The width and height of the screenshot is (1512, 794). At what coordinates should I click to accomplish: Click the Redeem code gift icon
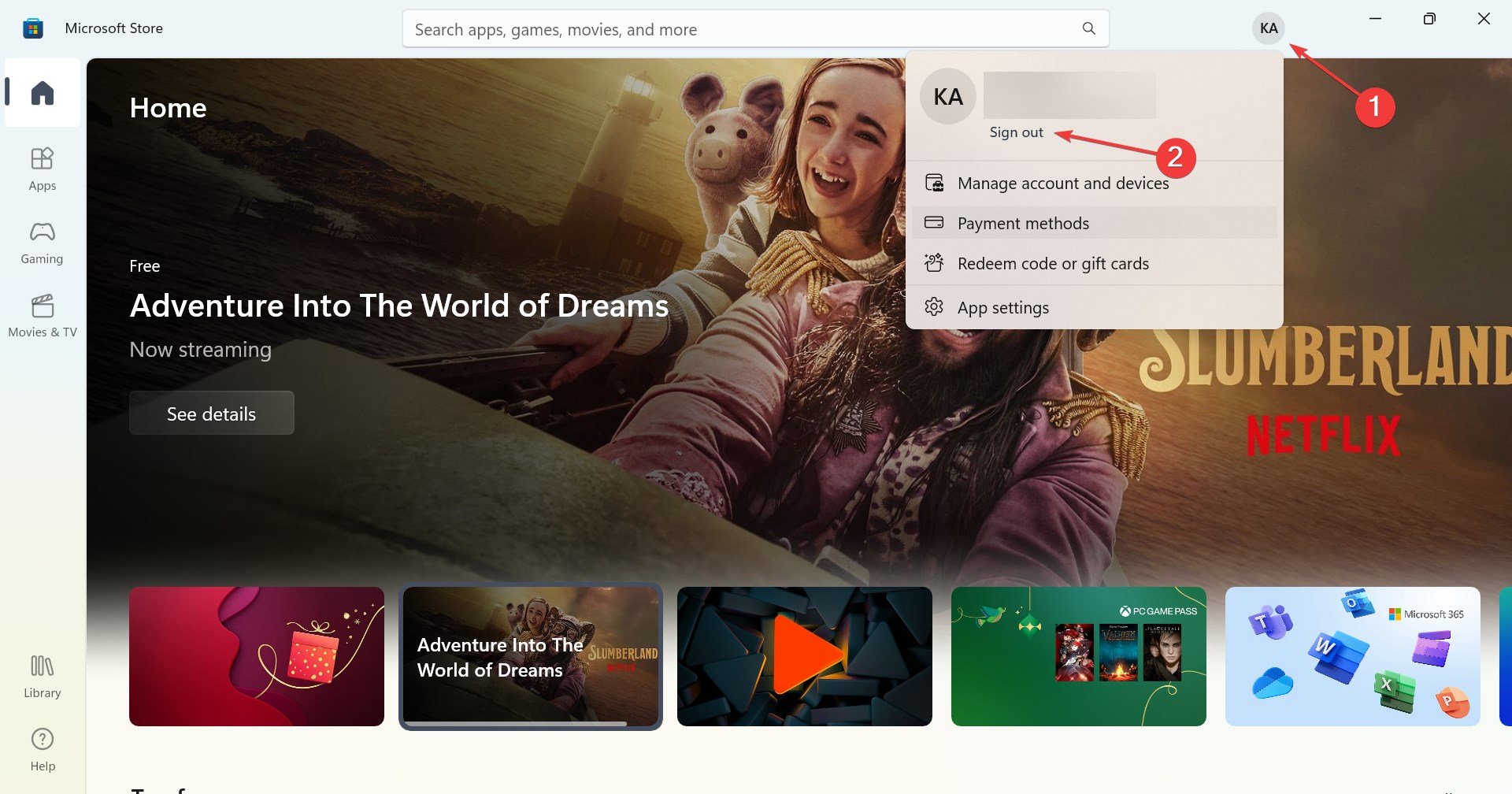pyautogui.click(x=934, y=263)
